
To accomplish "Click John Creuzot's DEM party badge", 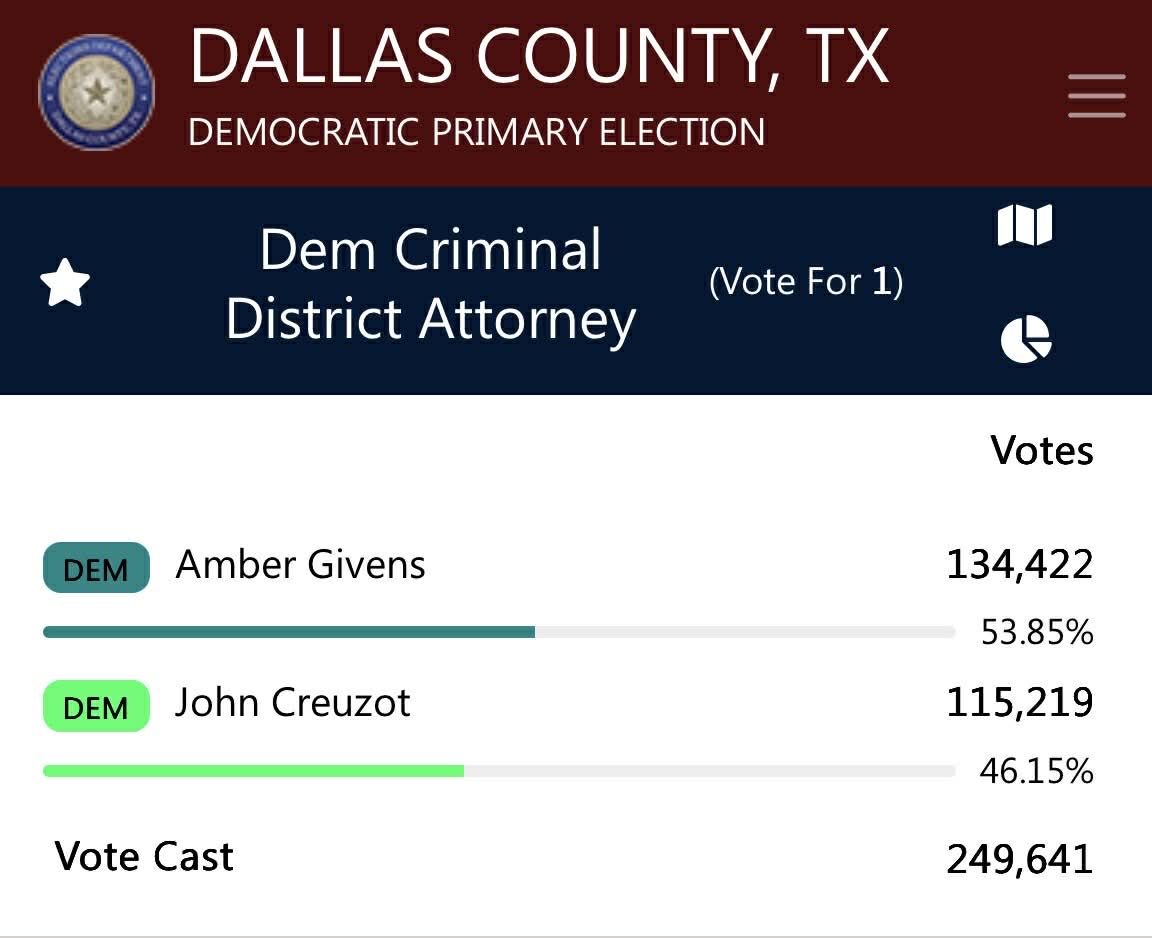I will 96,706.
